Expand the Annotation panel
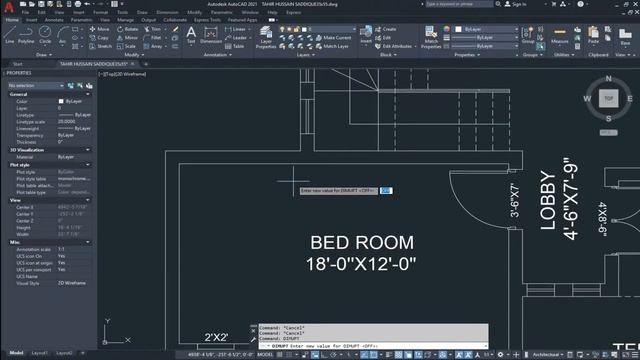 point(218,55)
